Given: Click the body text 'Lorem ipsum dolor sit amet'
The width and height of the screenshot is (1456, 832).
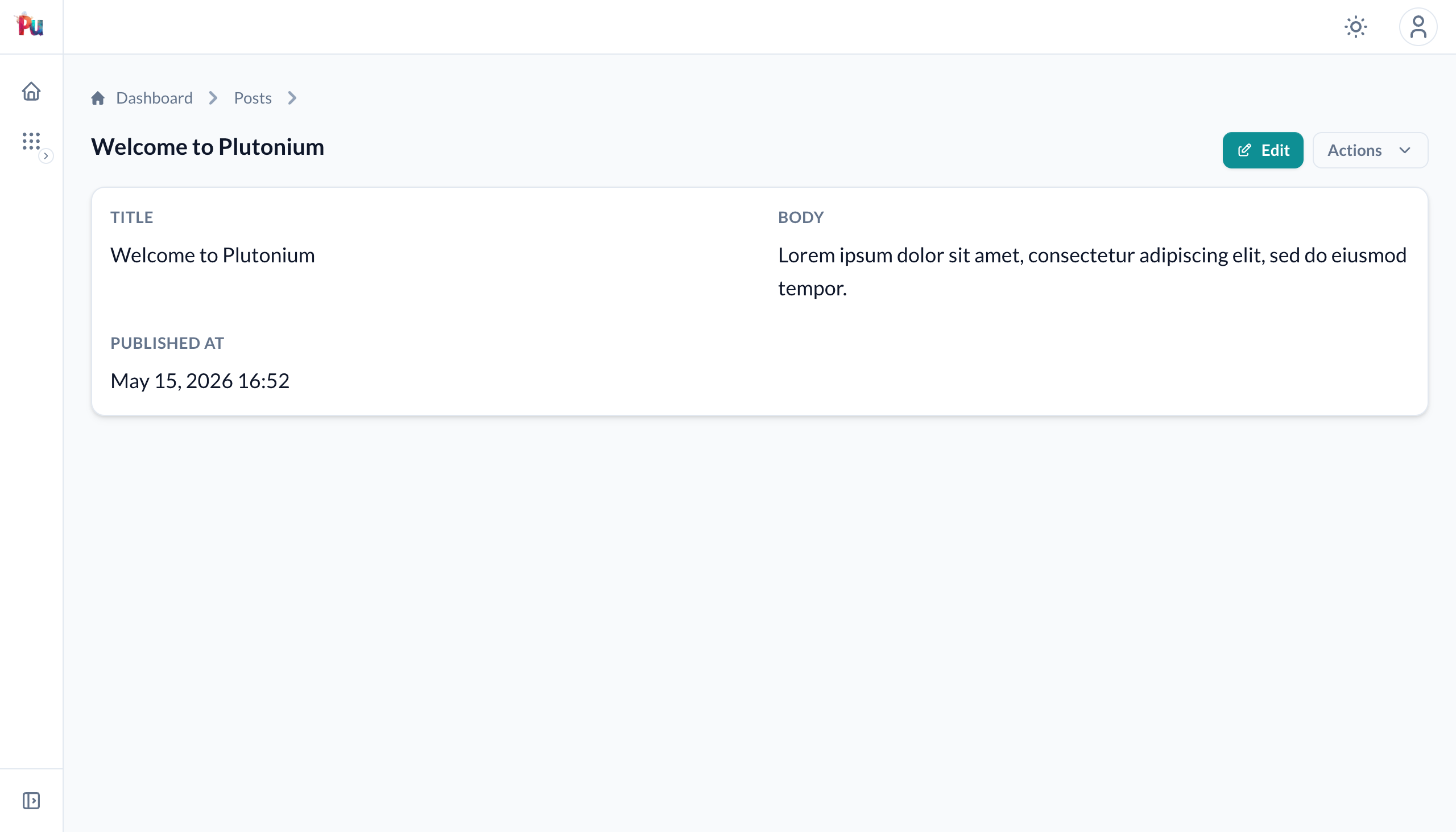Looking at the screenshot, I should coord(900,255).
